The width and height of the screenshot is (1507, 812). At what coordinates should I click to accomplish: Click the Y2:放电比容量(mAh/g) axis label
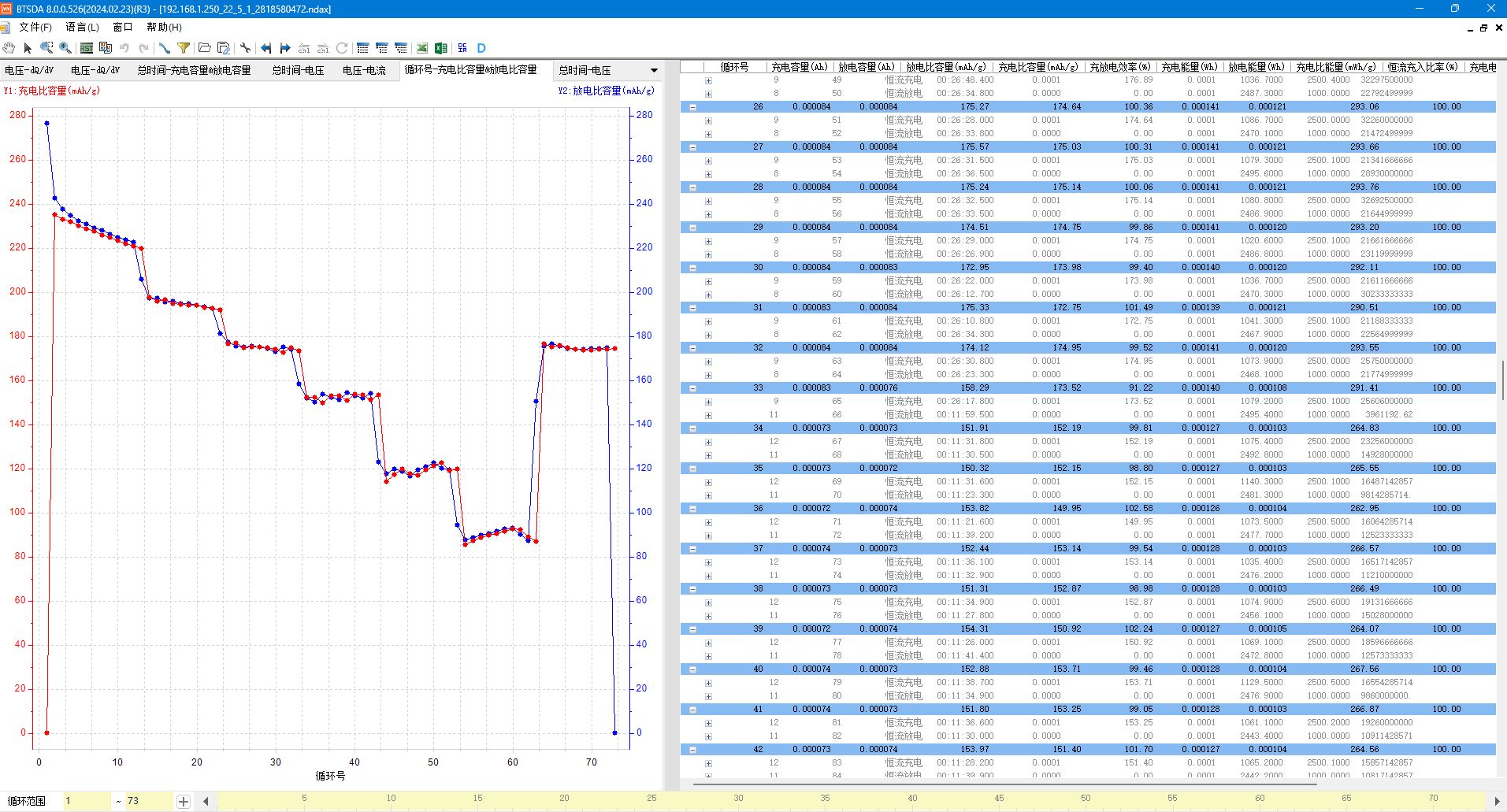click(606, 91)
